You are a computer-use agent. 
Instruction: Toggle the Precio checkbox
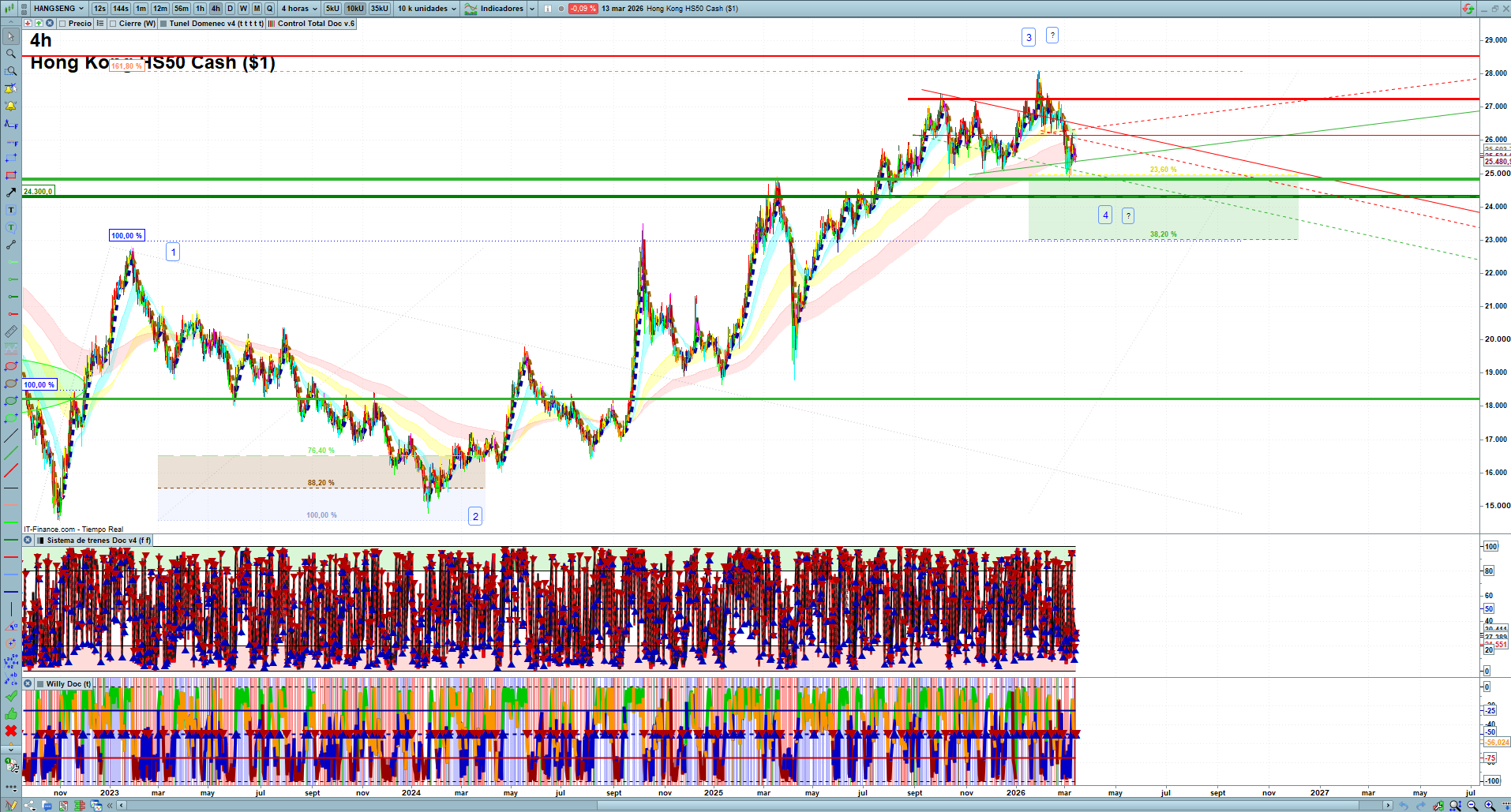tap(63, 24)
